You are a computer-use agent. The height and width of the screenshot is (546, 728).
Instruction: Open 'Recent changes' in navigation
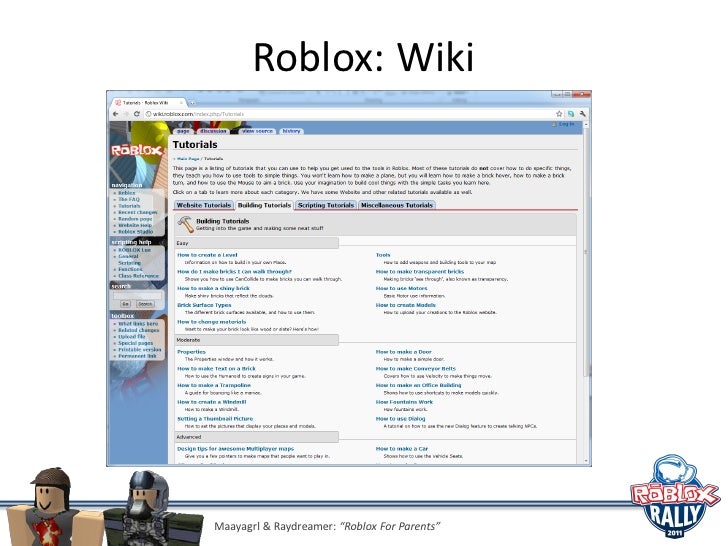[137, 212]
